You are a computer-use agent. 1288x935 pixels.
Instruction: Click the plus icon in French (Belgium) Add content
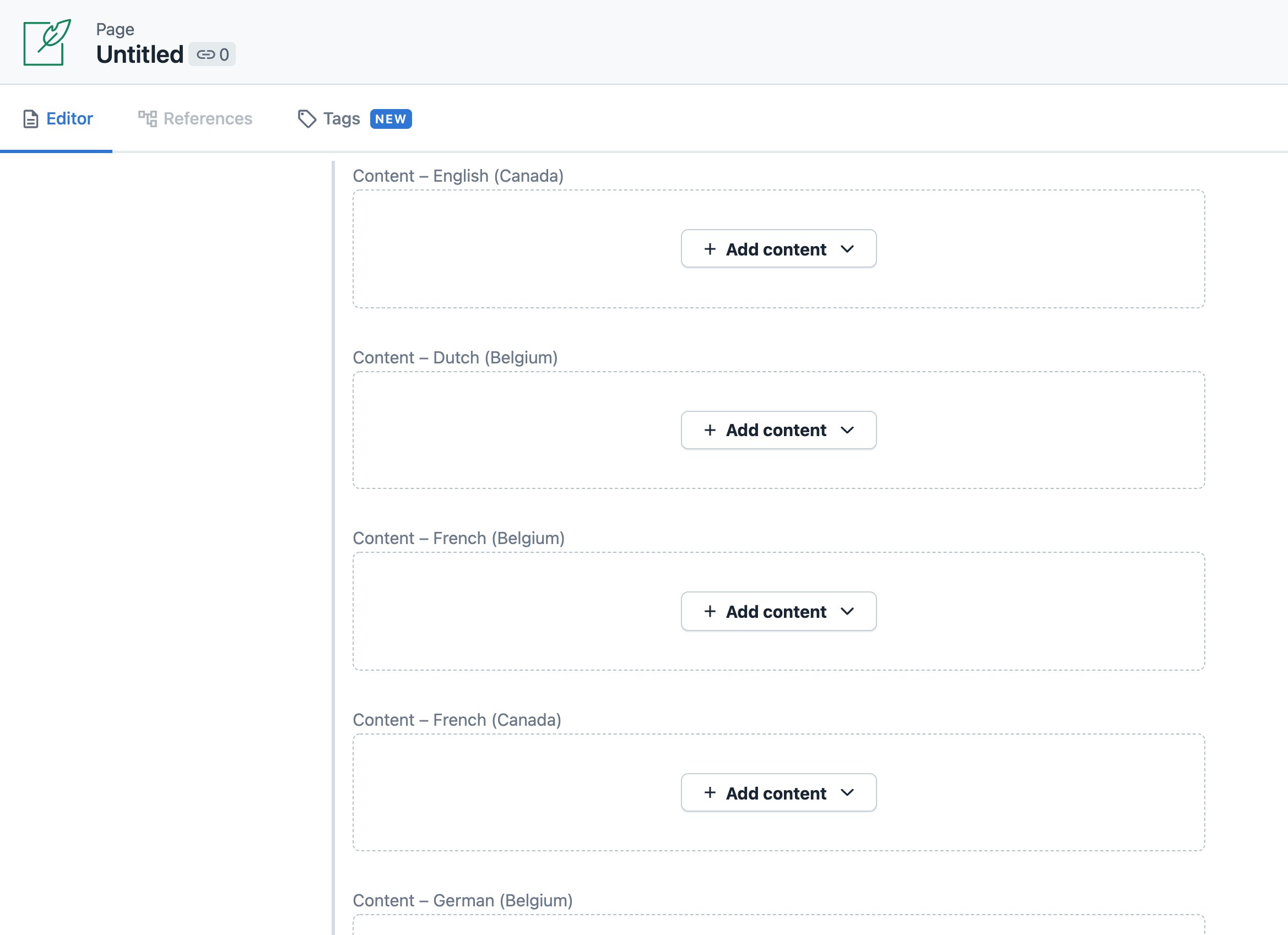(710, 611)
